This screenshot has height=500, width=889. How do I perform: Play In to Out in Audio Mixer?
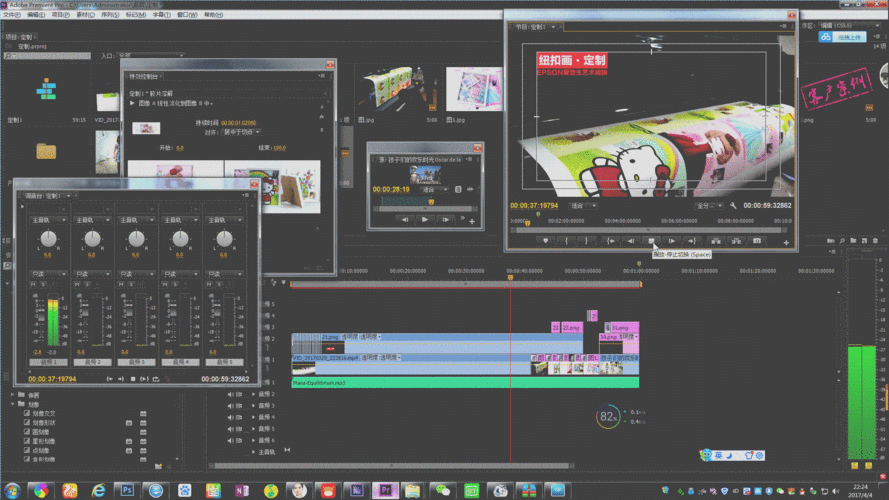145,379
